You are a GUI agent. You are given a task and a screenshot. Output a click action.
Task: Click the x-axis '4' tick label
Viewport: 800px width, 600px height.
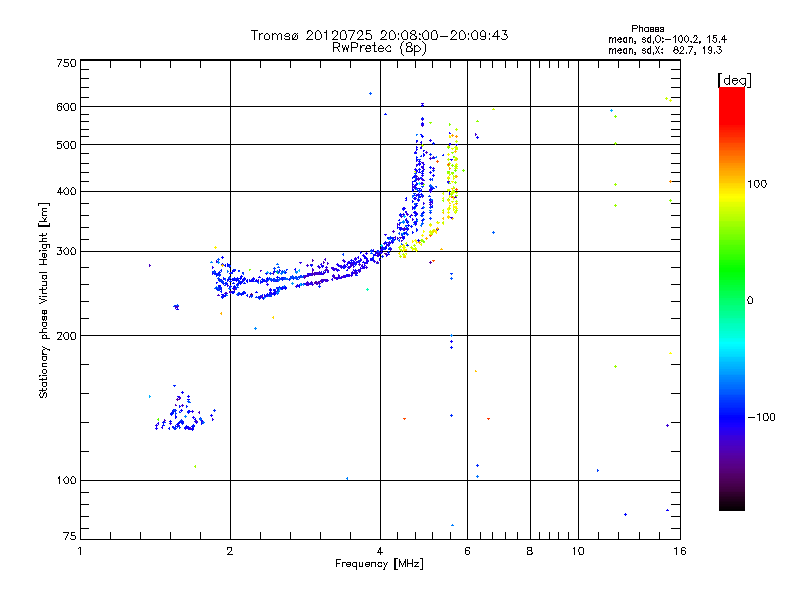pos(380,551)
